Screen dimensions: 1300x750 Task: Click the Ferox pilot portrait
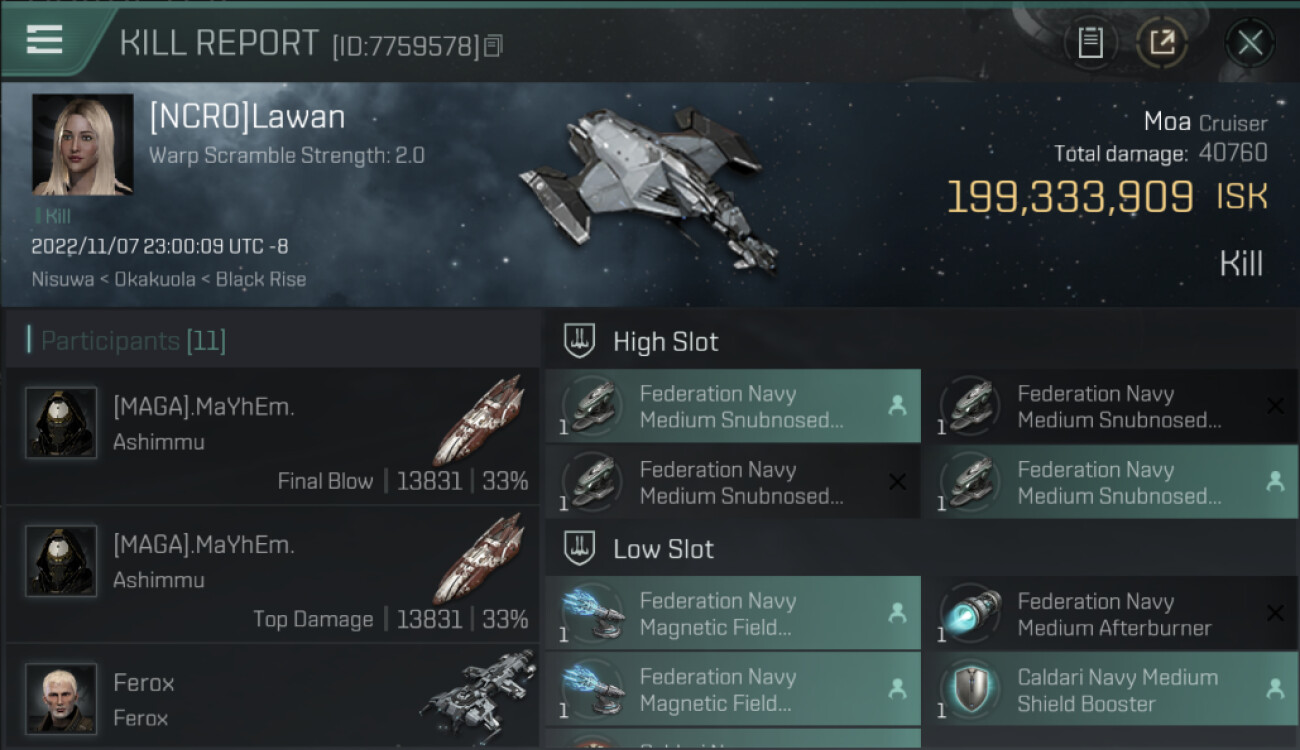pyautogui.click(x=61, y=698)
